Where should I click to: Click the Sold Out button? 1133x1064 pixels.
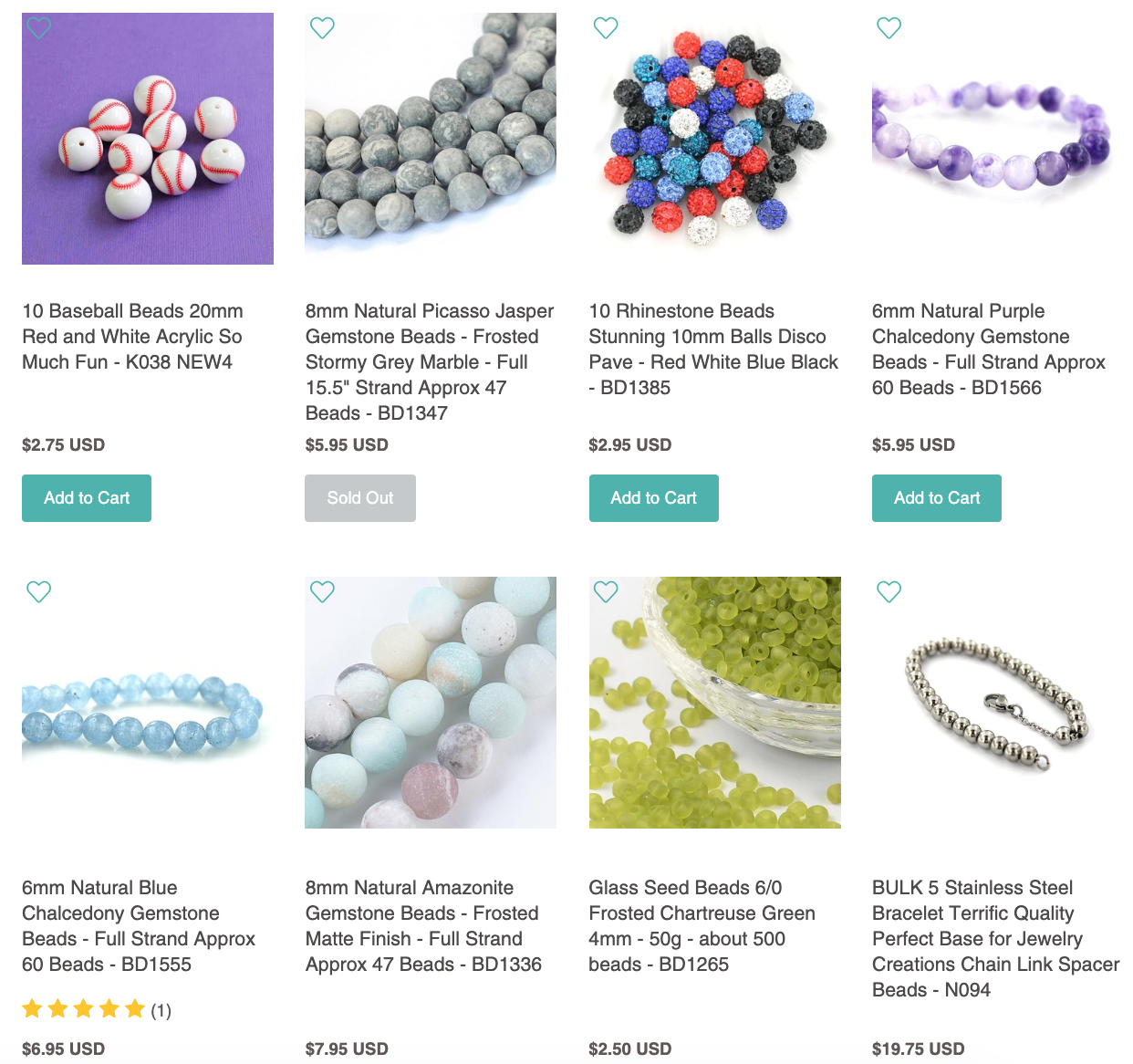(x=360, y=498)
